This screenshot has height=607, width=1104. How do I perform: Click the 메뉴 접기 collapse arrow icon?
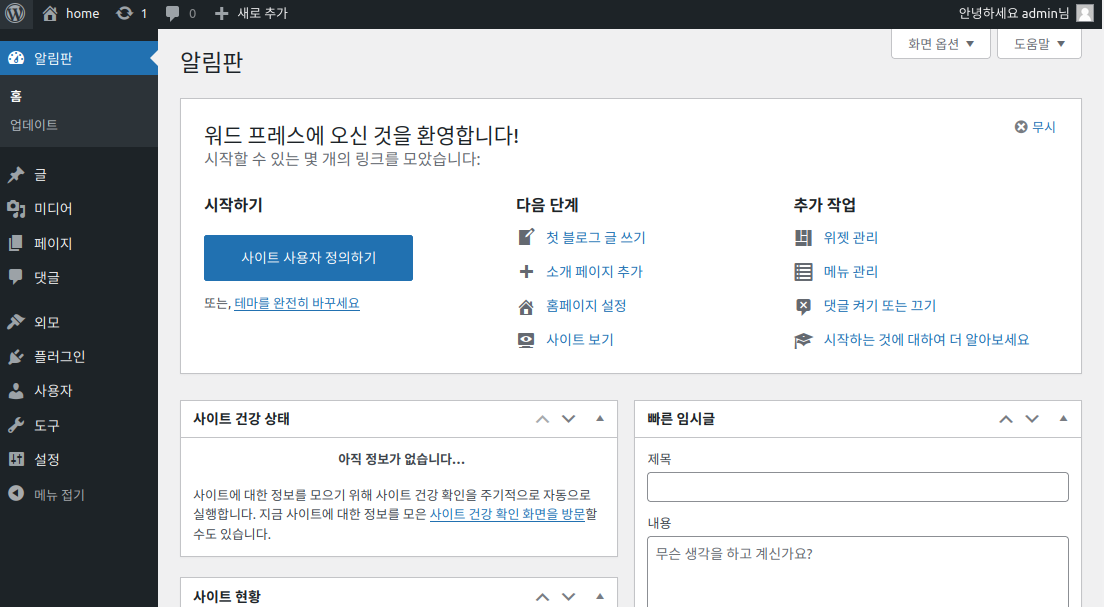tap(15, 494)
